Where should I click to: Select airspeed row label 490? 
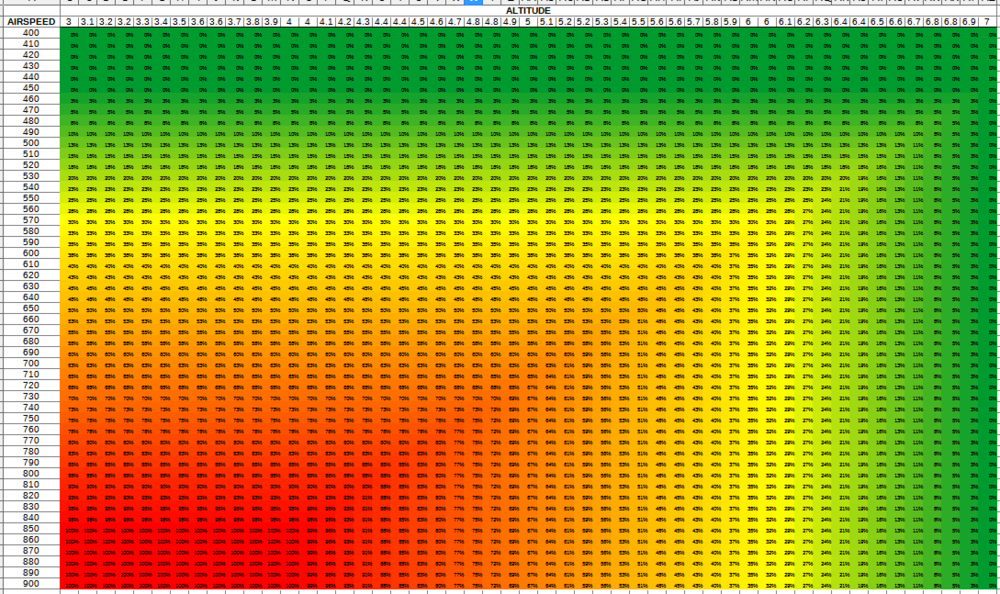pos(31,132)
